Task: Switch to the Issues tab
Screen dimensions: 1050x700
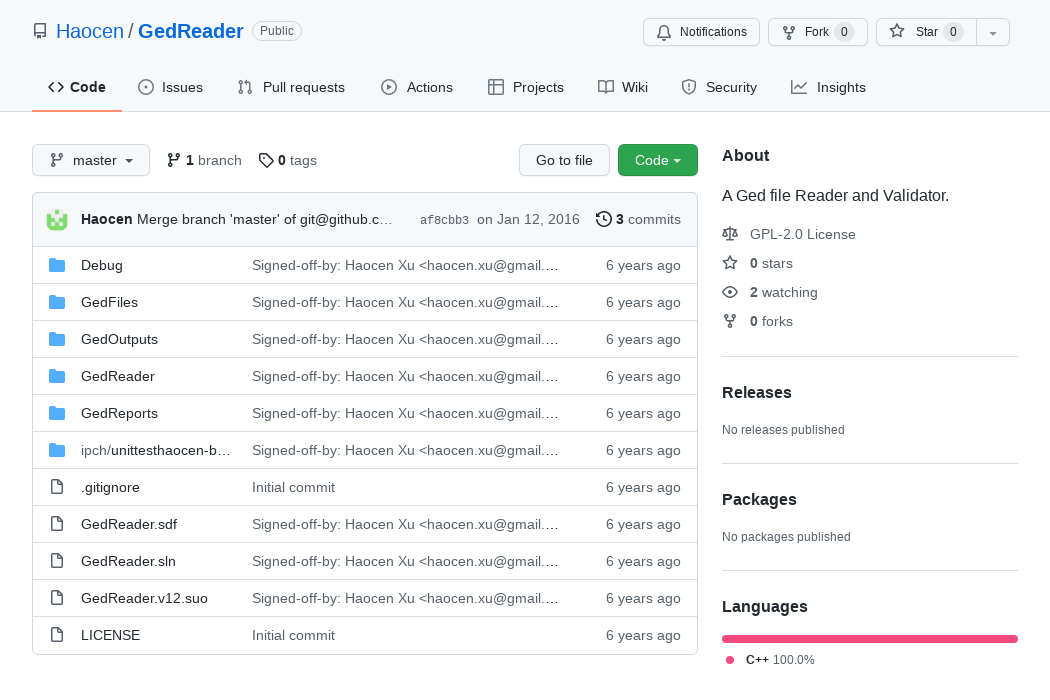Action: tap(170, 87)
